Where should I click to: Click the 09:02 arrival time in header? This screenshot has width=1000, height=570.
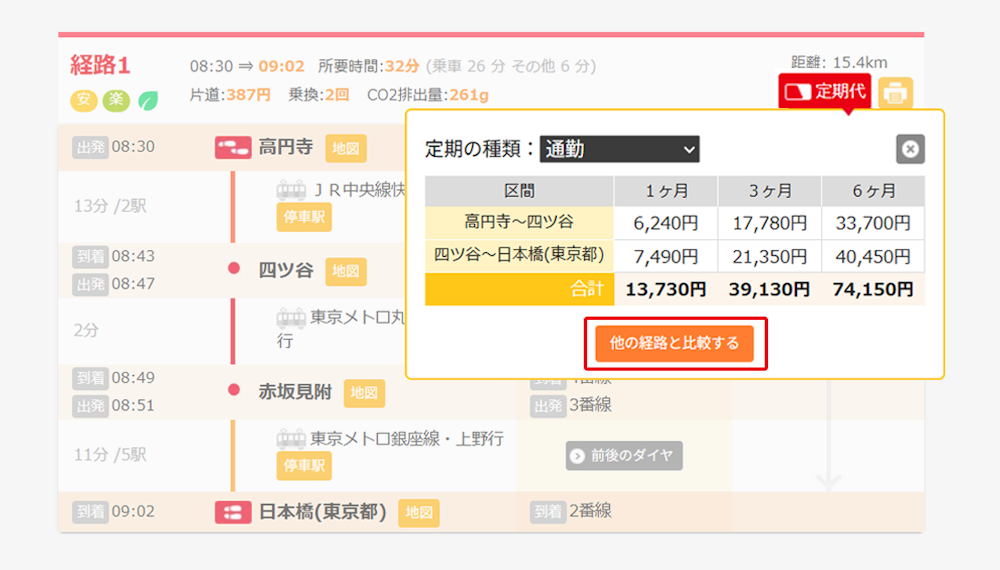281,66
